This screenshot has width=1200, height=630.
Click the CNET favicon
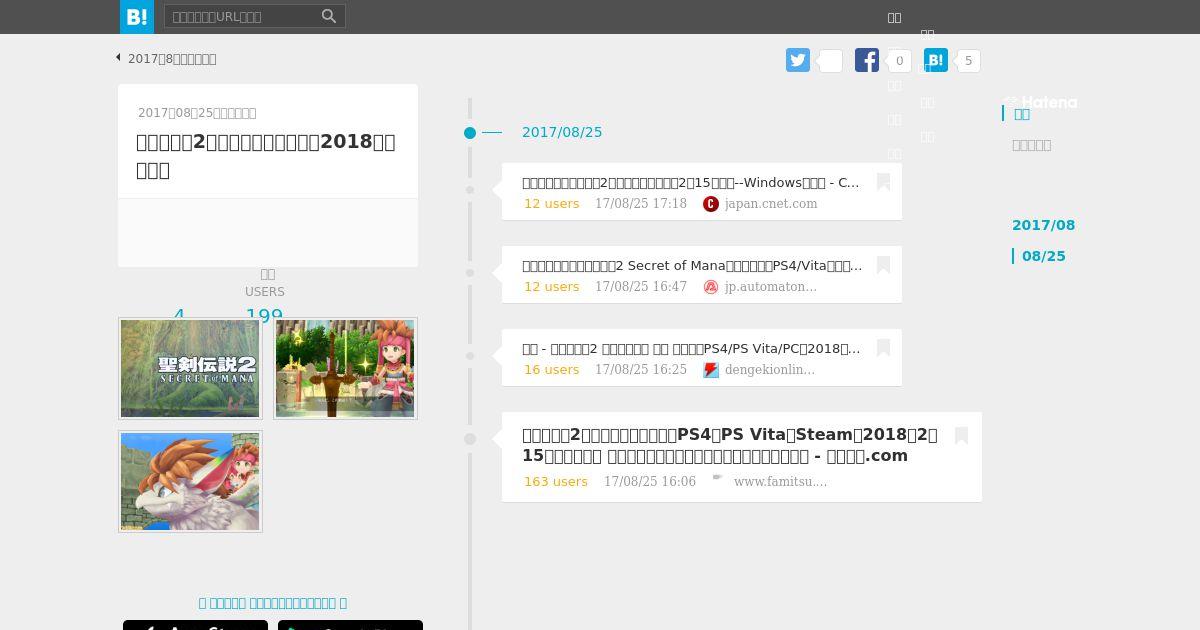click(711, 204)
